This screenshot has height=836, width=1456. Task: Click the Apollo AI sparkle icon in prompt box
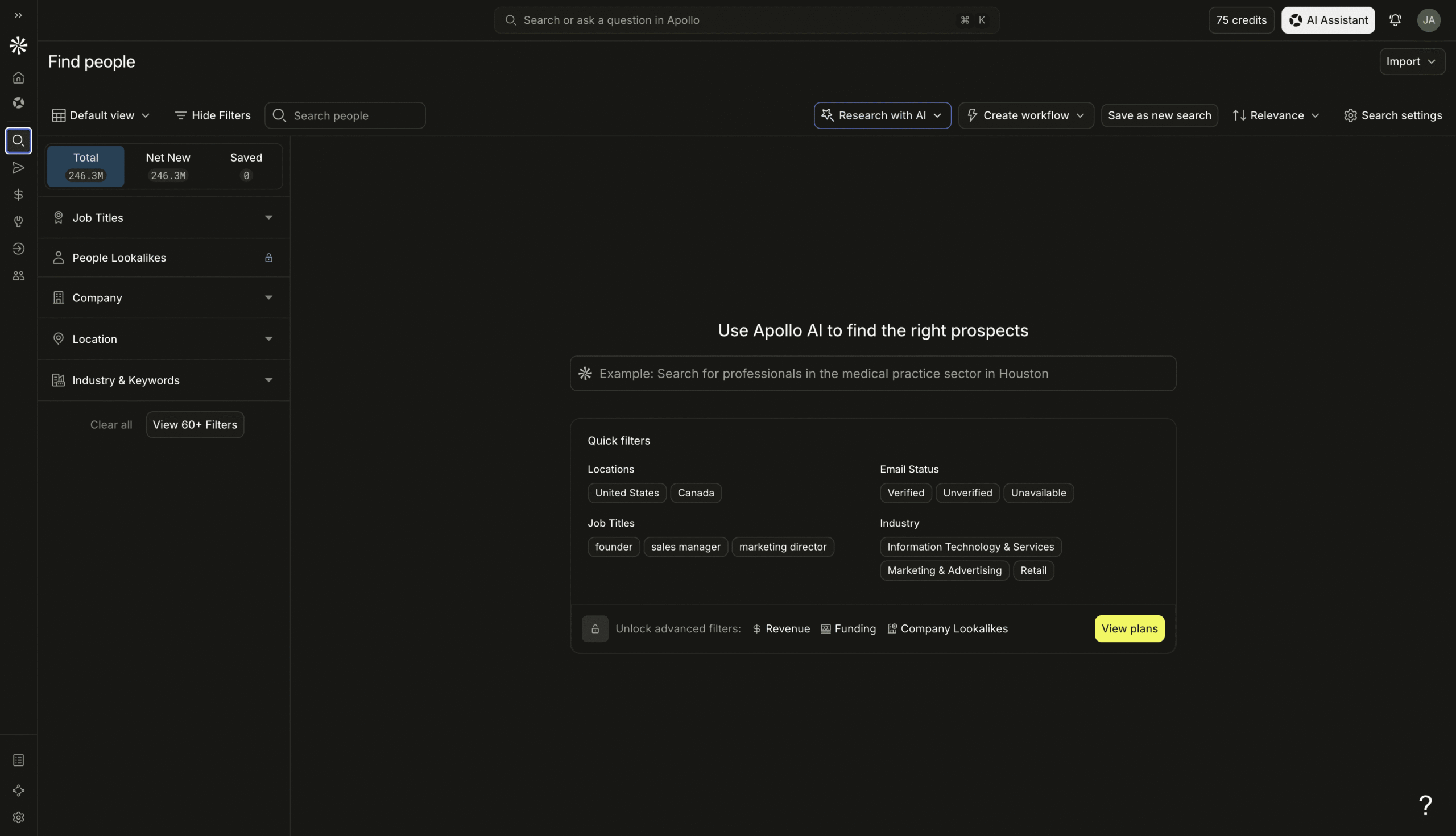pyautogui.click(x=585, y=373)
